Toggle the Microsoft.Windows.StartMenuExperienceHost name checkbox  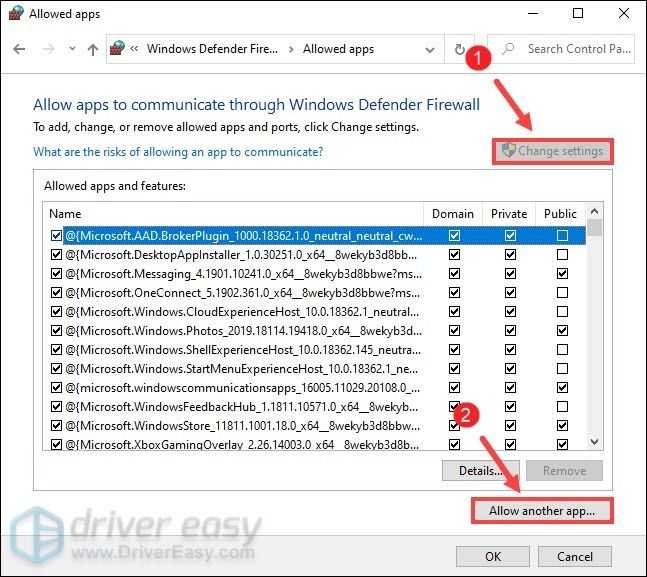coord(56,369)
